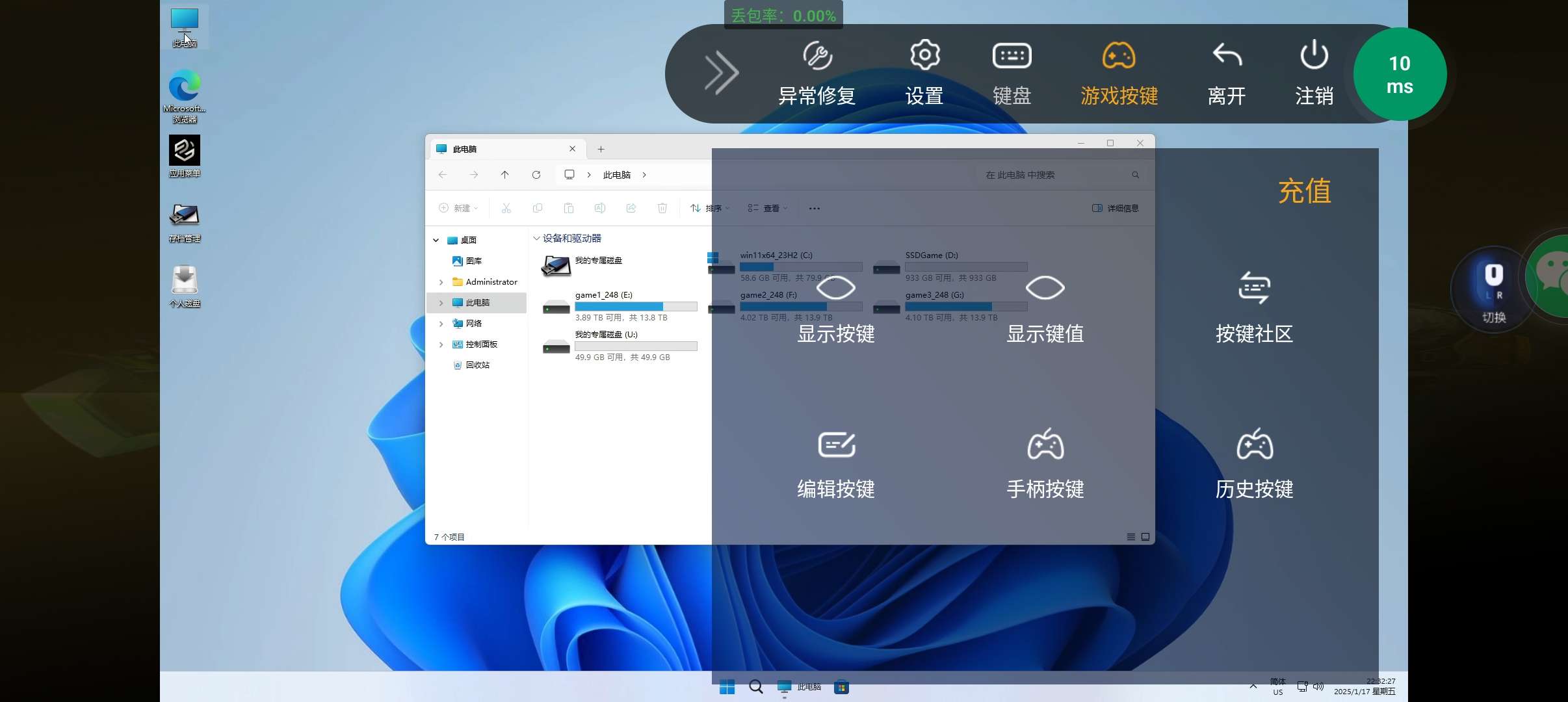Open 此电脑 desktop icon
Screen dimensions: 1568x702
(185, 27)
